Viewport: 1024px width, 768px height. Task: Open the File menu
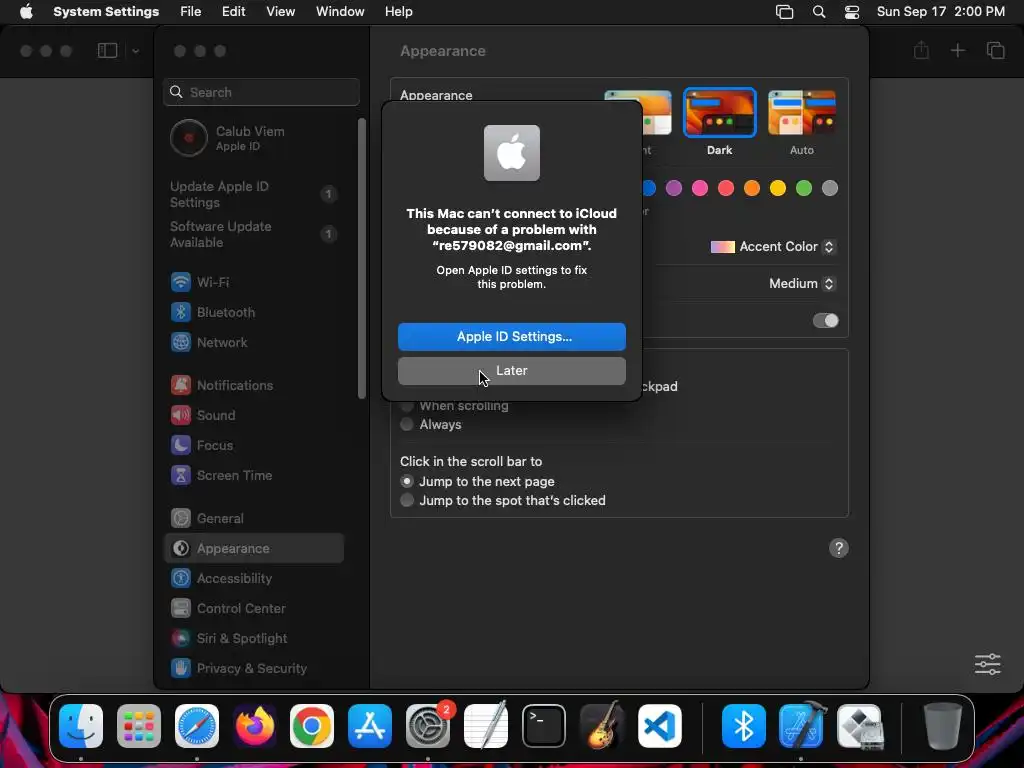191,12
